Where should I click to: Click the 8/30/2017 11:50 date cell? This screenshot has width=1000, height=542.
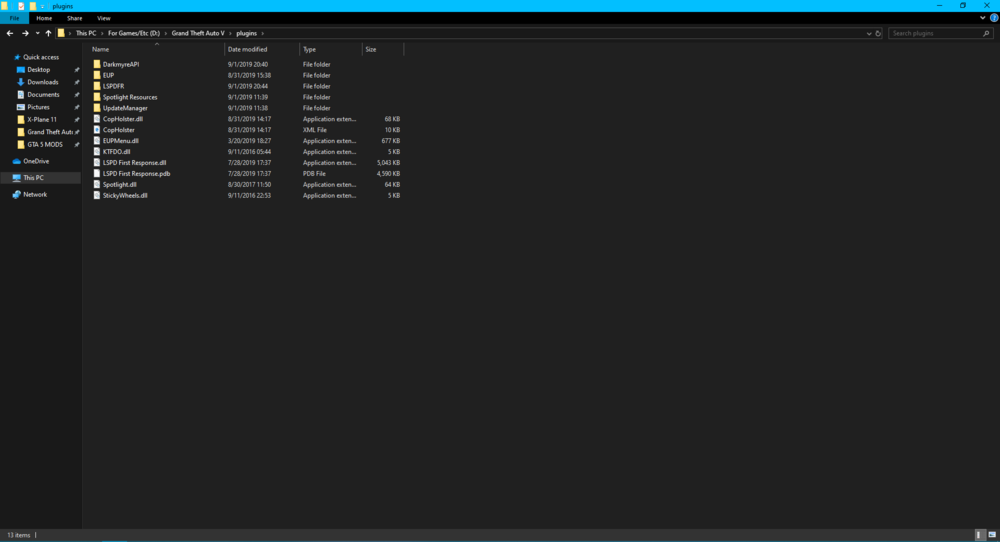249,184
